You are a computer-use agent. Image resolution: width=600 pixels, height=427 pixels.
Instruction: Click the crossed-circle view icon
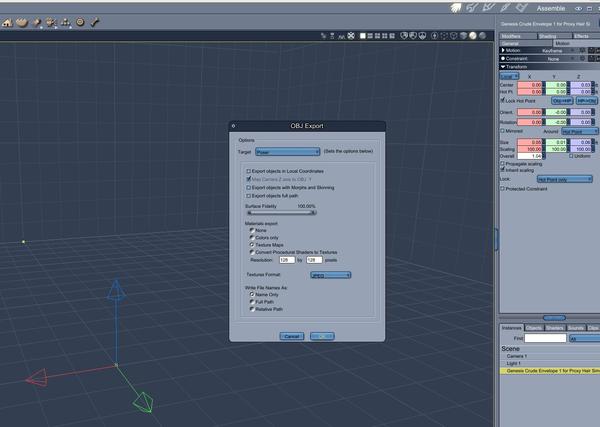click(351, 36)
